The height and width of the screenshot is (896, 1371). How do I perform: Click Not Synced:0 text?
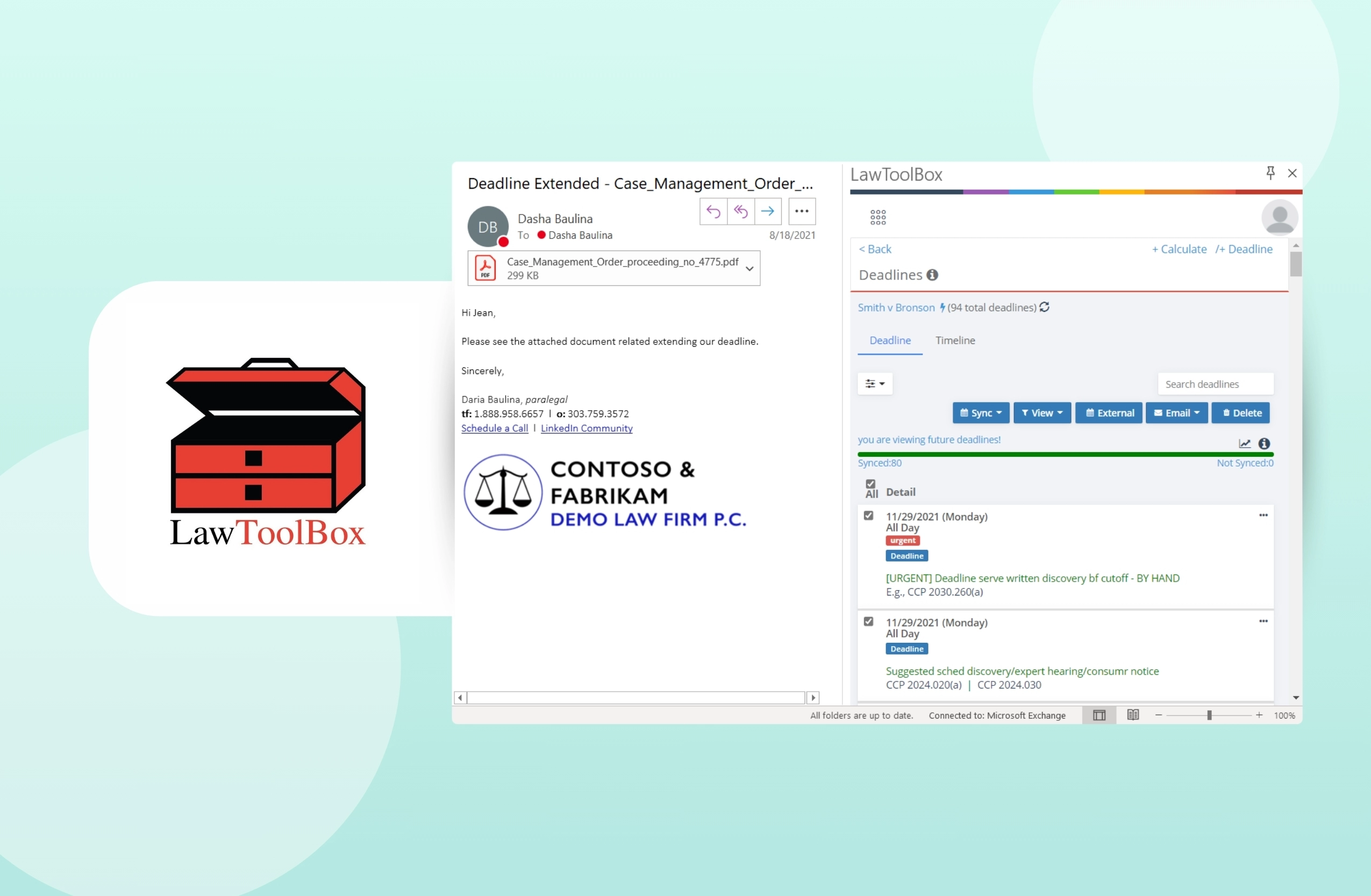pyautogui.click(x=1244, y=463)
